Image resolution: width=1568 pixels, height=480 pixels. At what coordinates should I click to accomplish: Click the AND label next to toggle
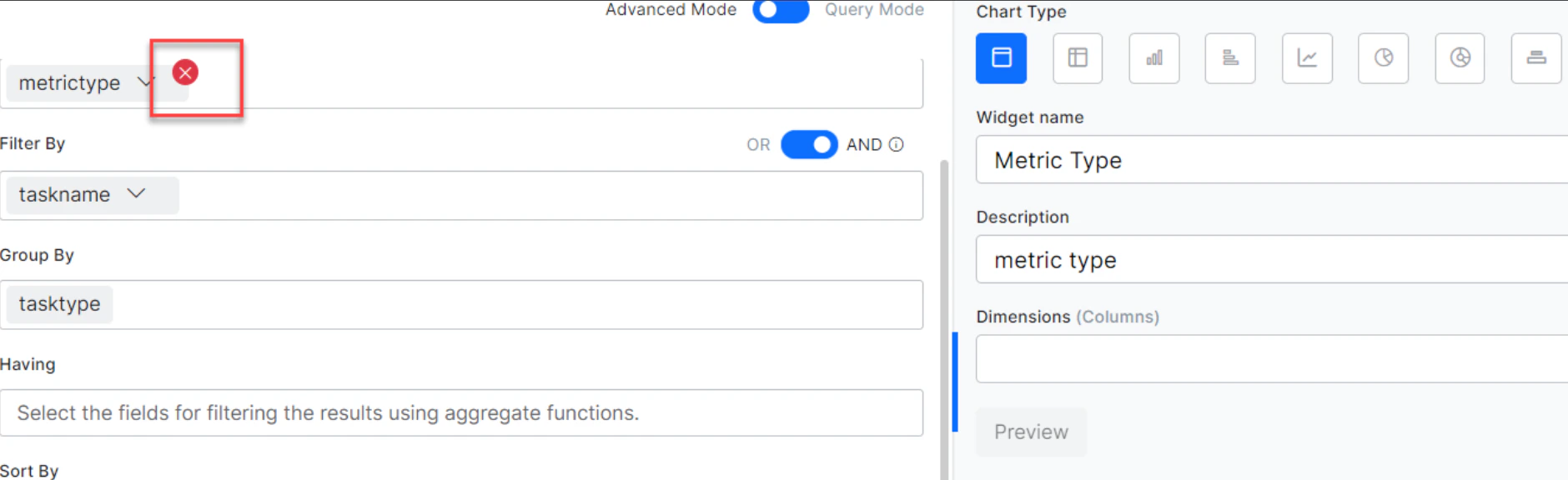coord(865,144)
